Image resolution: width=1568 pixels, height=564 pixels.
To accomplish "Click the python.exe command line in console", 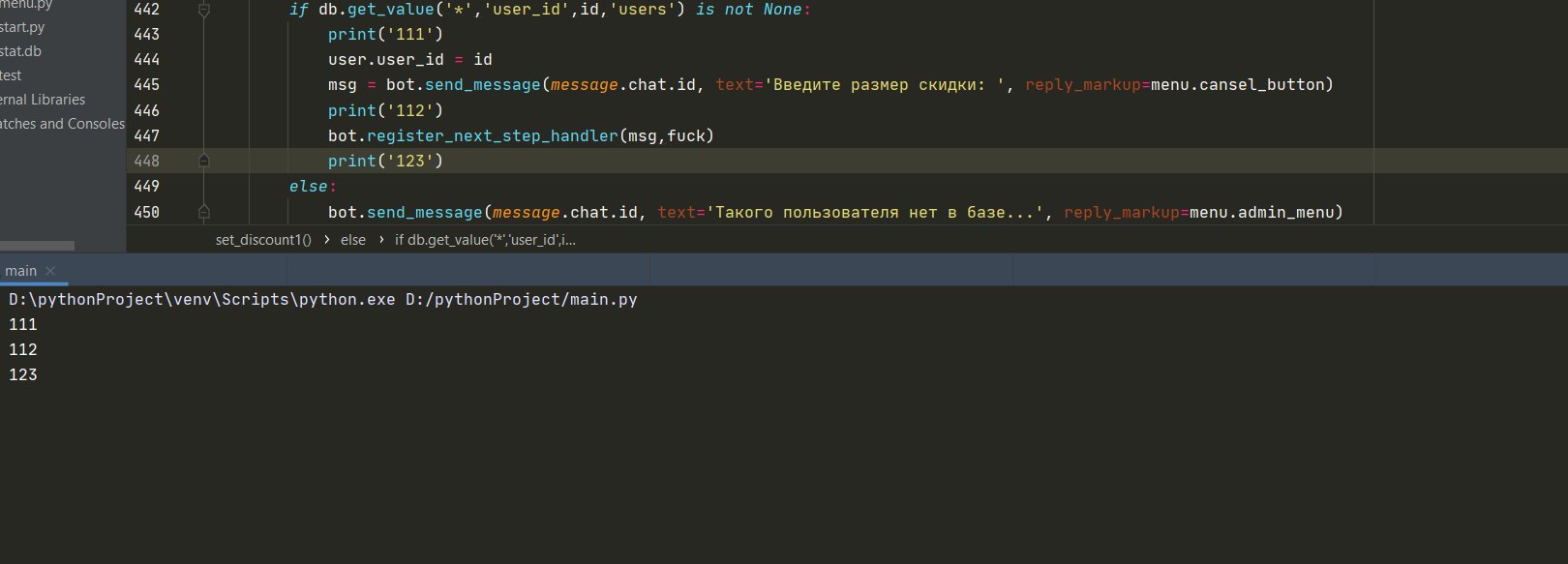I will click(x=323, y=300).
